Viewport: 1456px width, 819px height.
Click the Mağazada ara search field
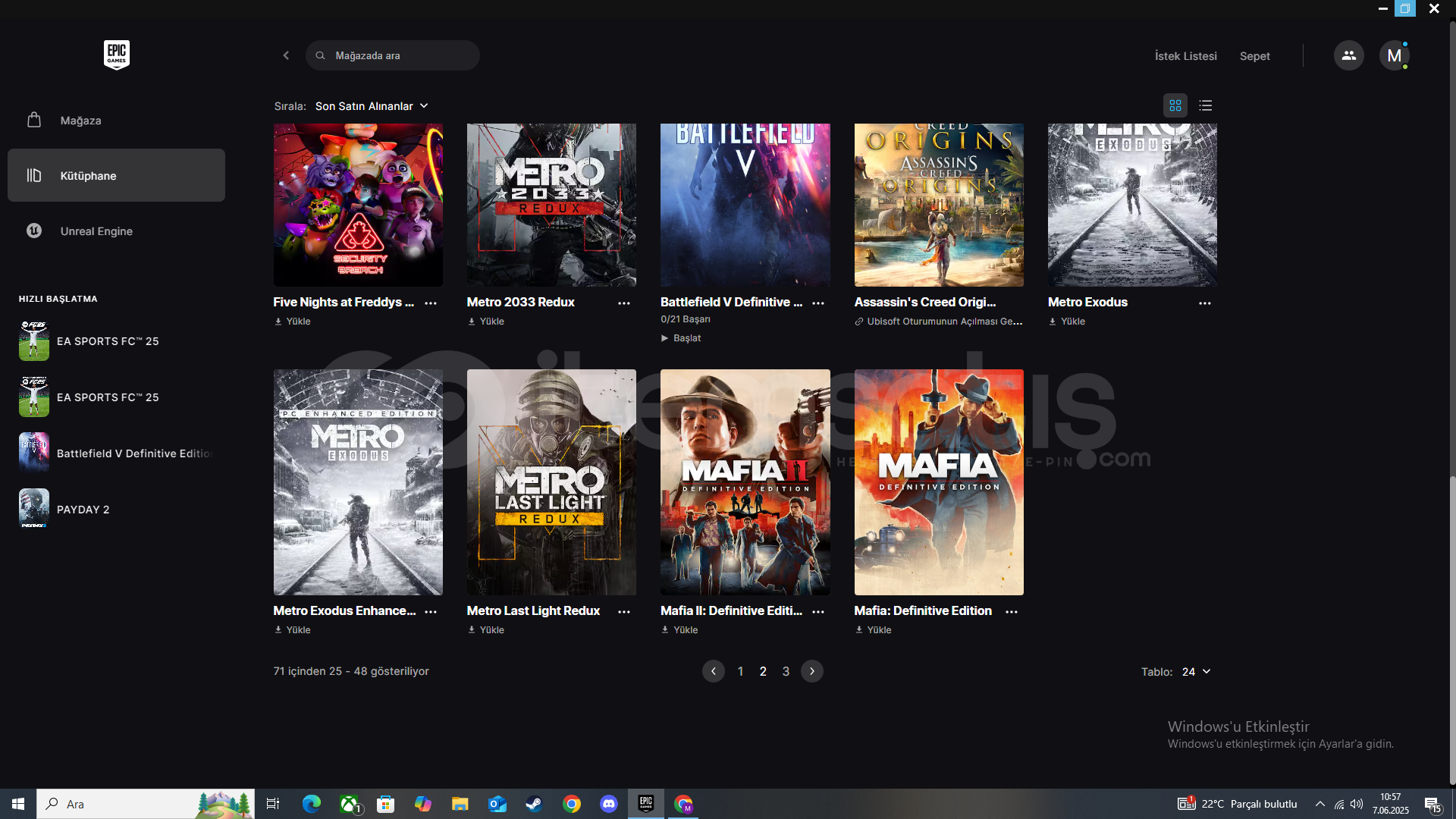(x=393, y=55)
